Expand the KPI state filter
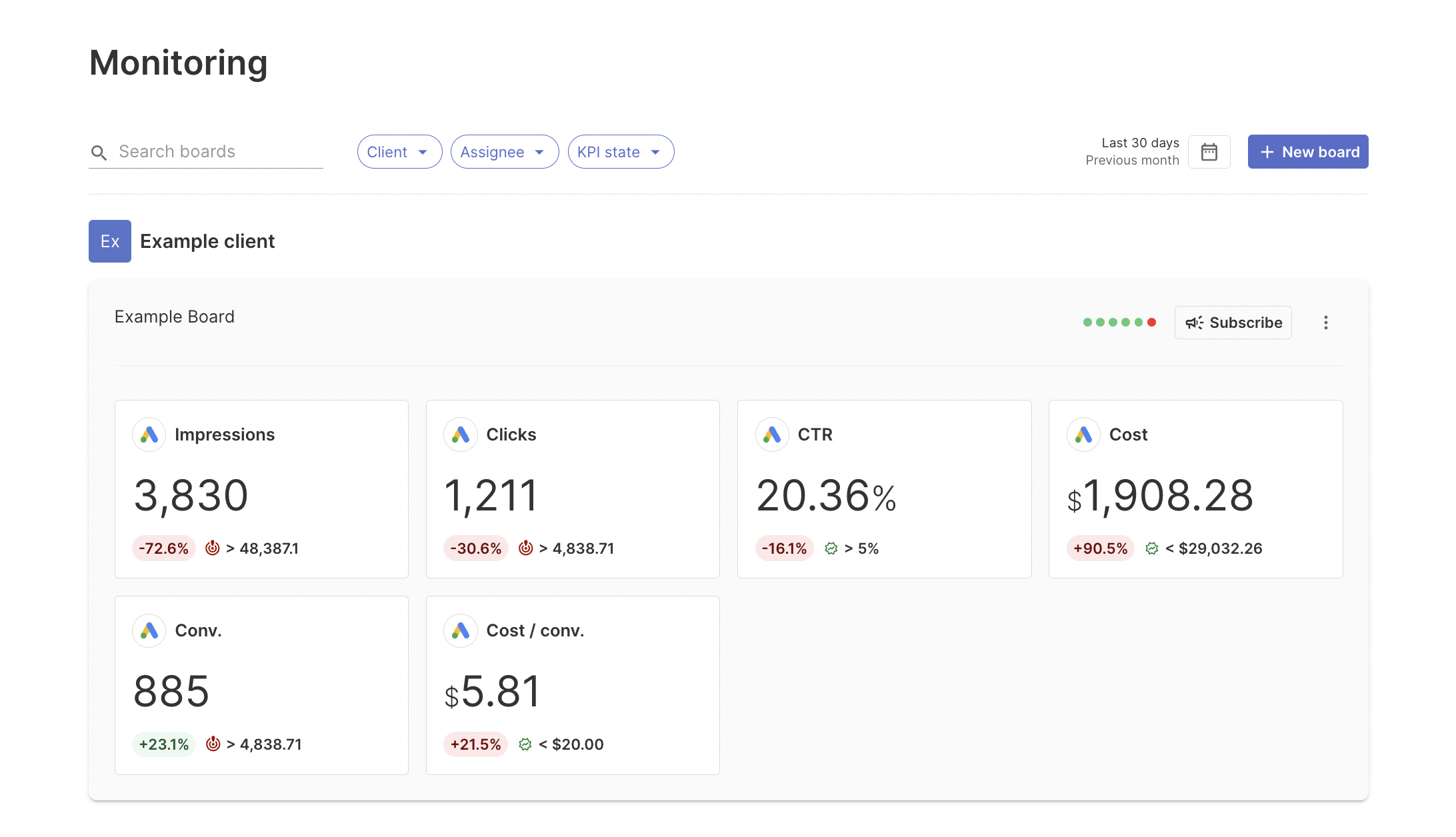 tap(620, 151)
